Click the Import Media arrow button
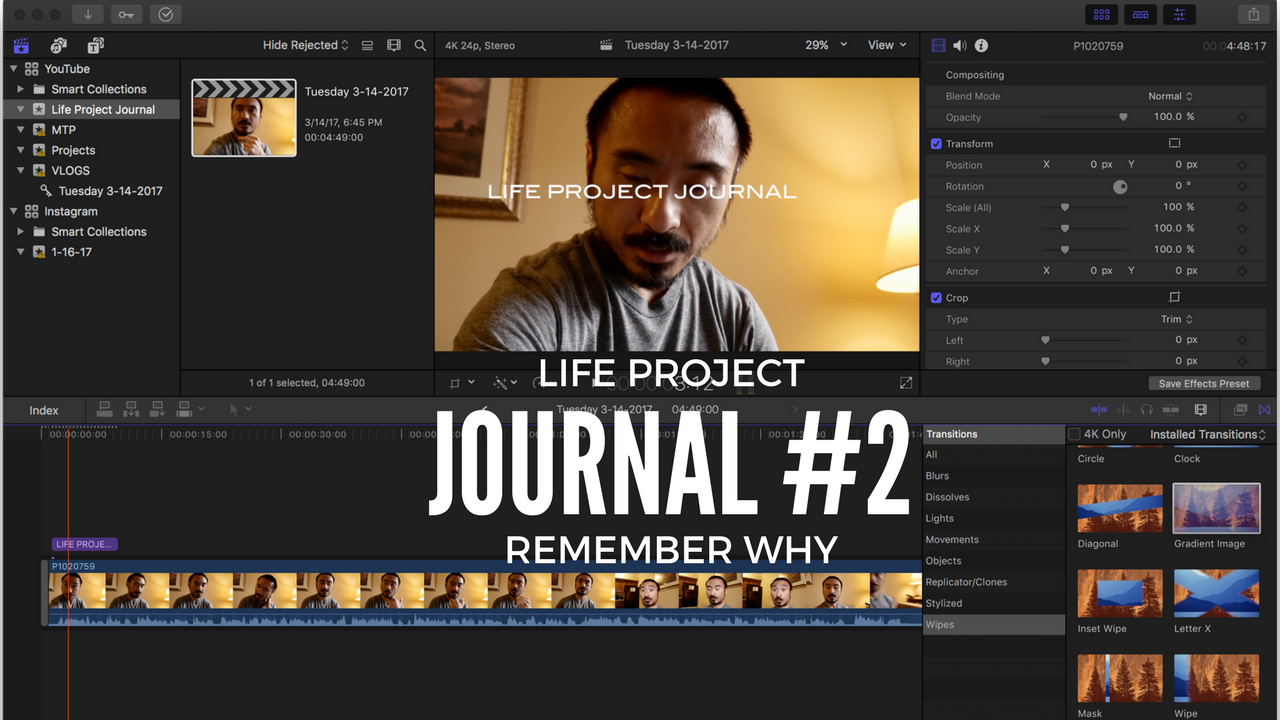 [x=88, y=14]
